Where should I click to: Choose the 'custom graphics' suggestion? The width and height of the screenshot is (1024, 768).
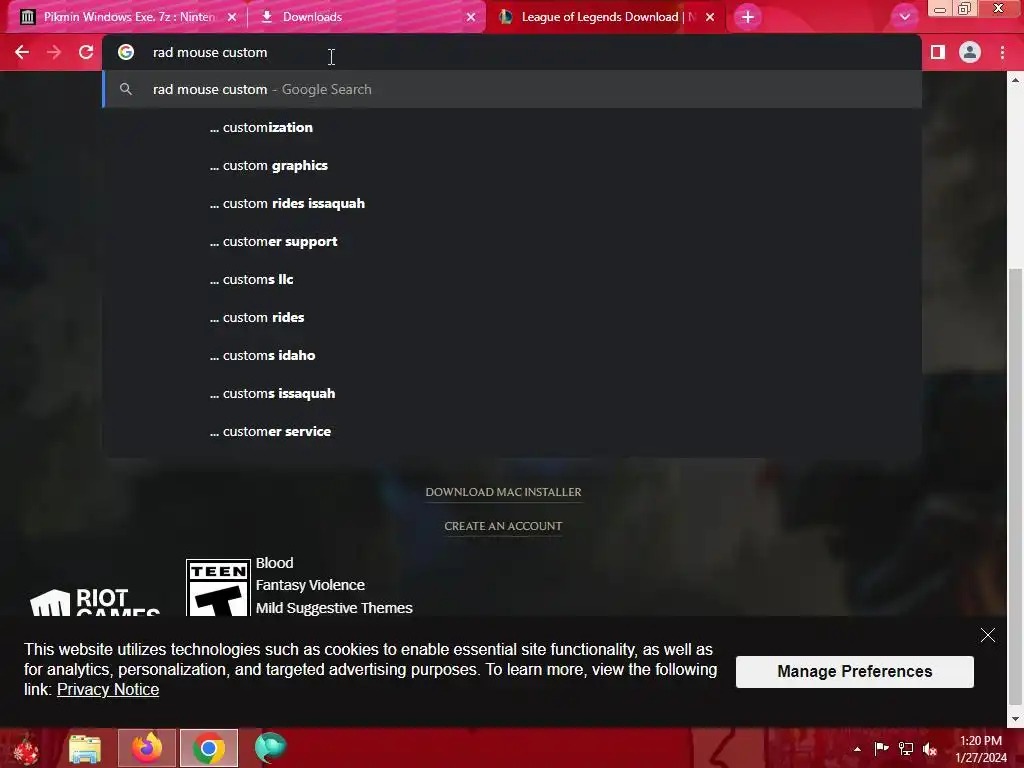(x=512, y=165)
